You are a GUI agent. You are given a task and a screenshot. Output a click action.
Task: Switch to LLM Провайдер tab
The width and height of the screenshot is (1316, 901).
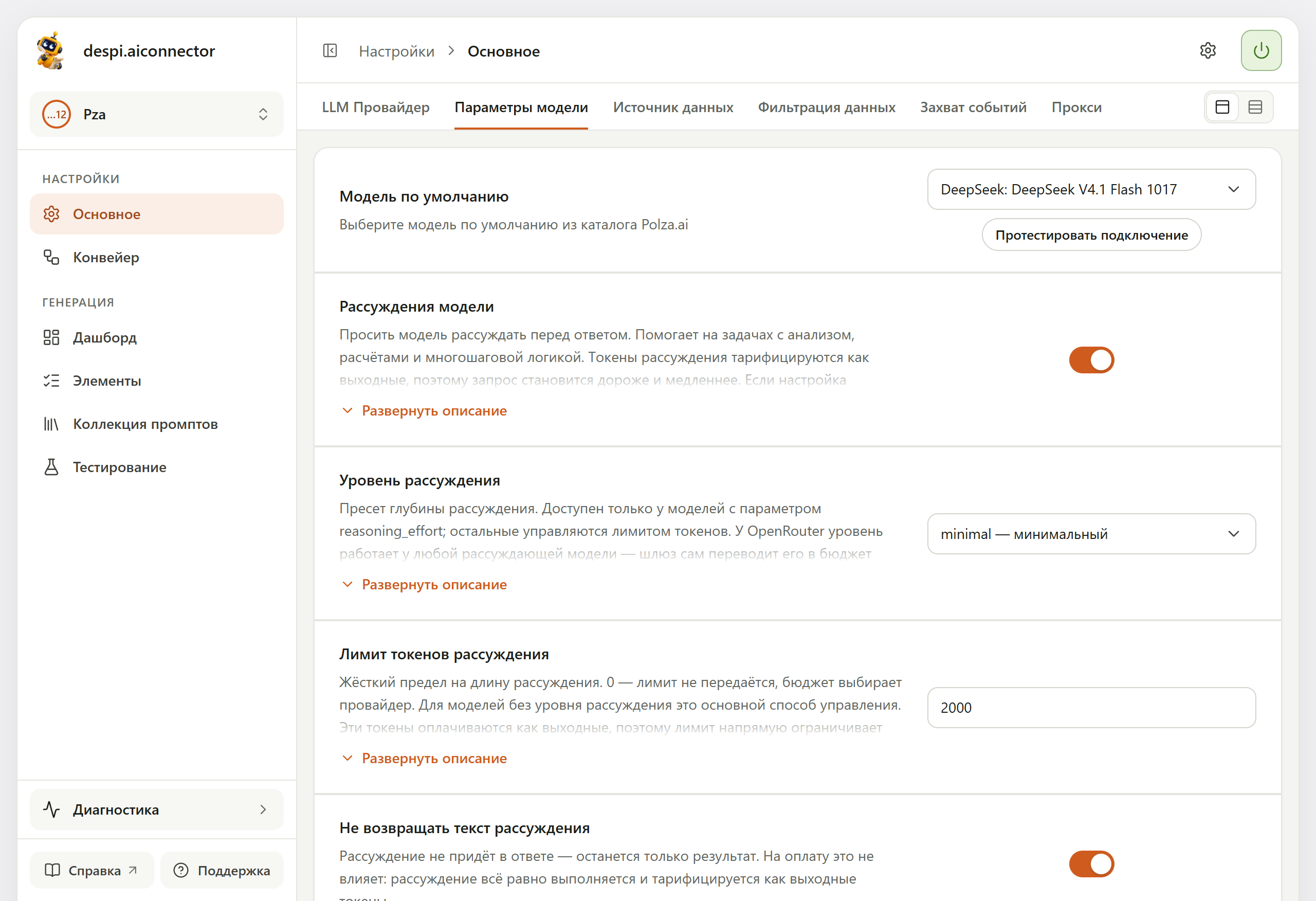click(x=376, y=107)
